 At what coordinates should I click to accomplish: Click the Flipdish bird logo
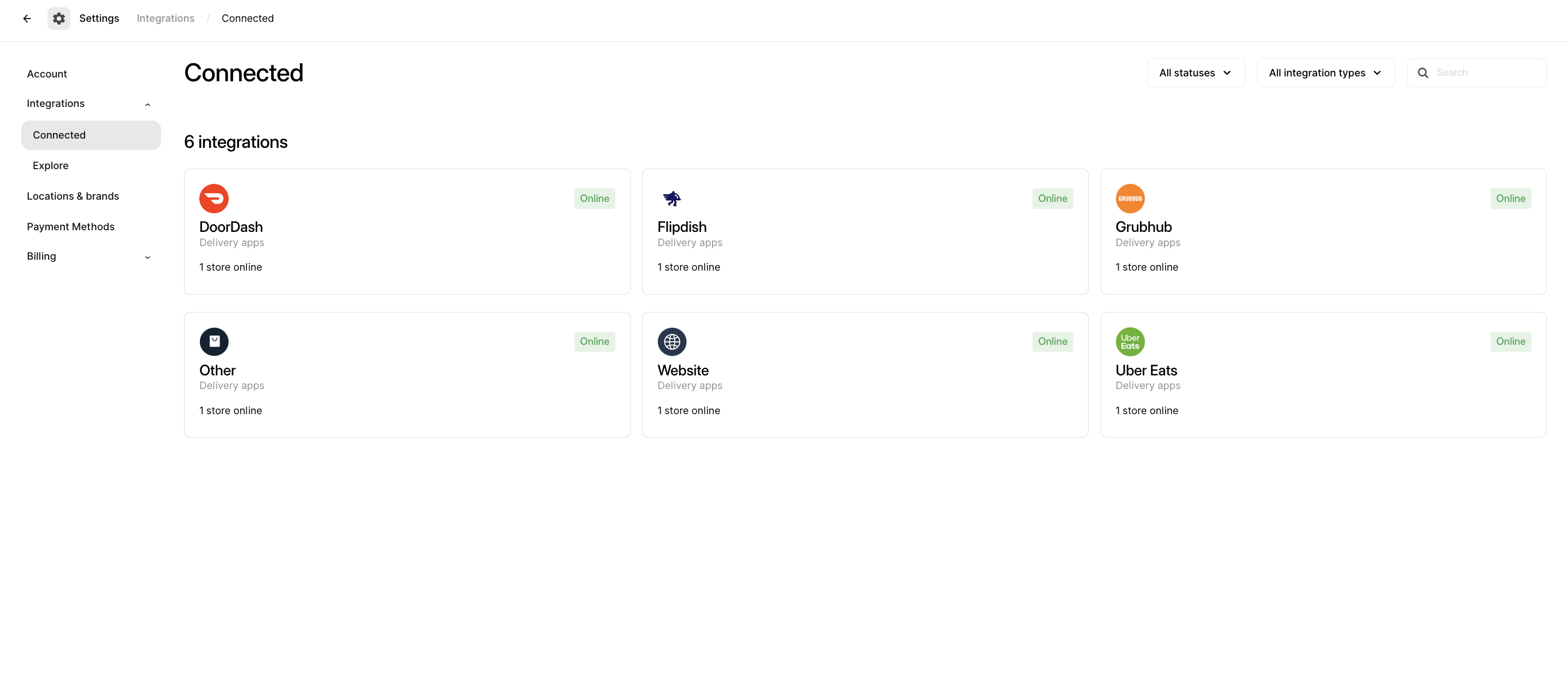coord(672,198)
